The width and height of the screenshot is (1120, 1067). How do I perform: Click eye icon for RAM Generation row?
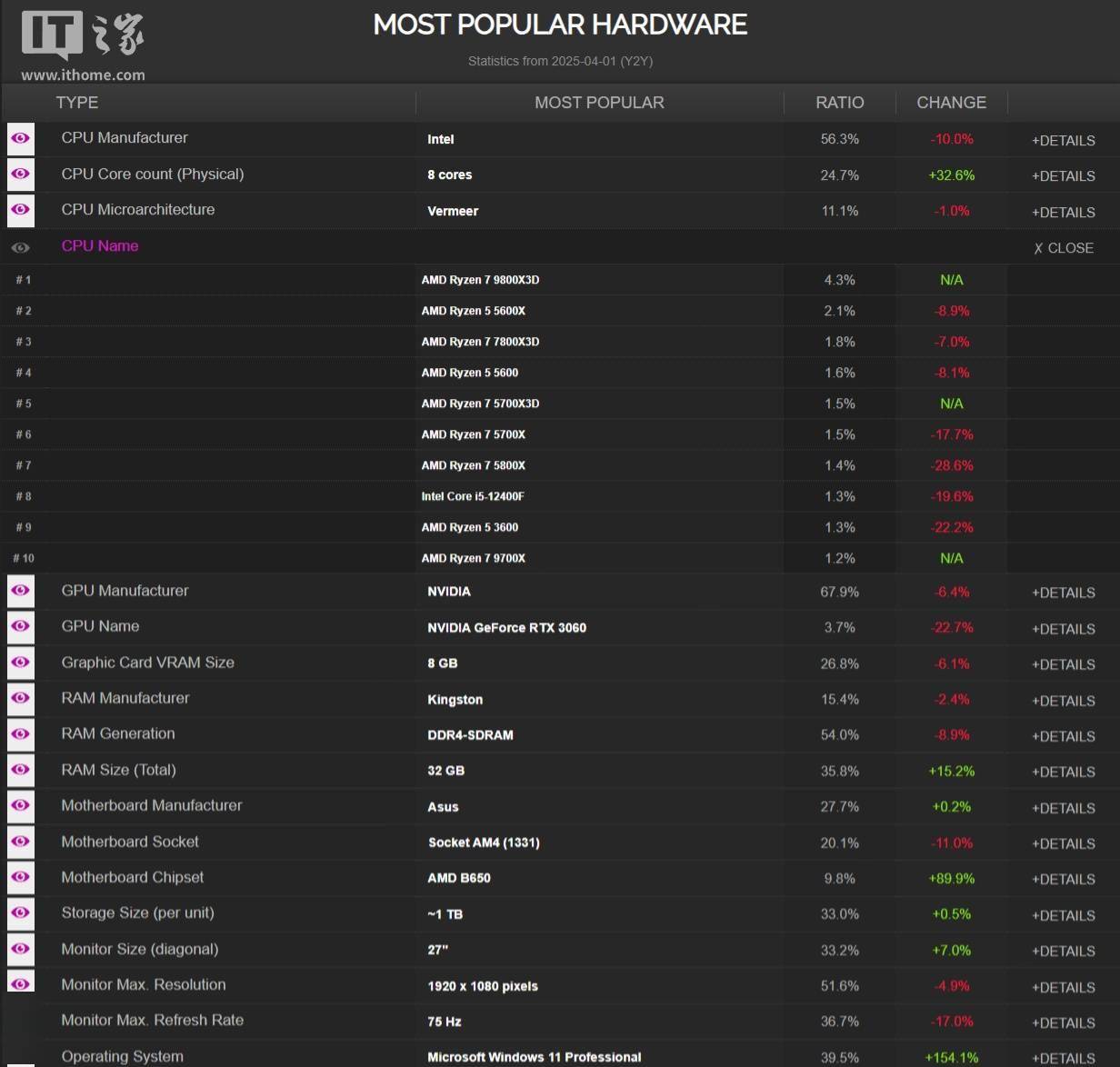click(20, 734)
